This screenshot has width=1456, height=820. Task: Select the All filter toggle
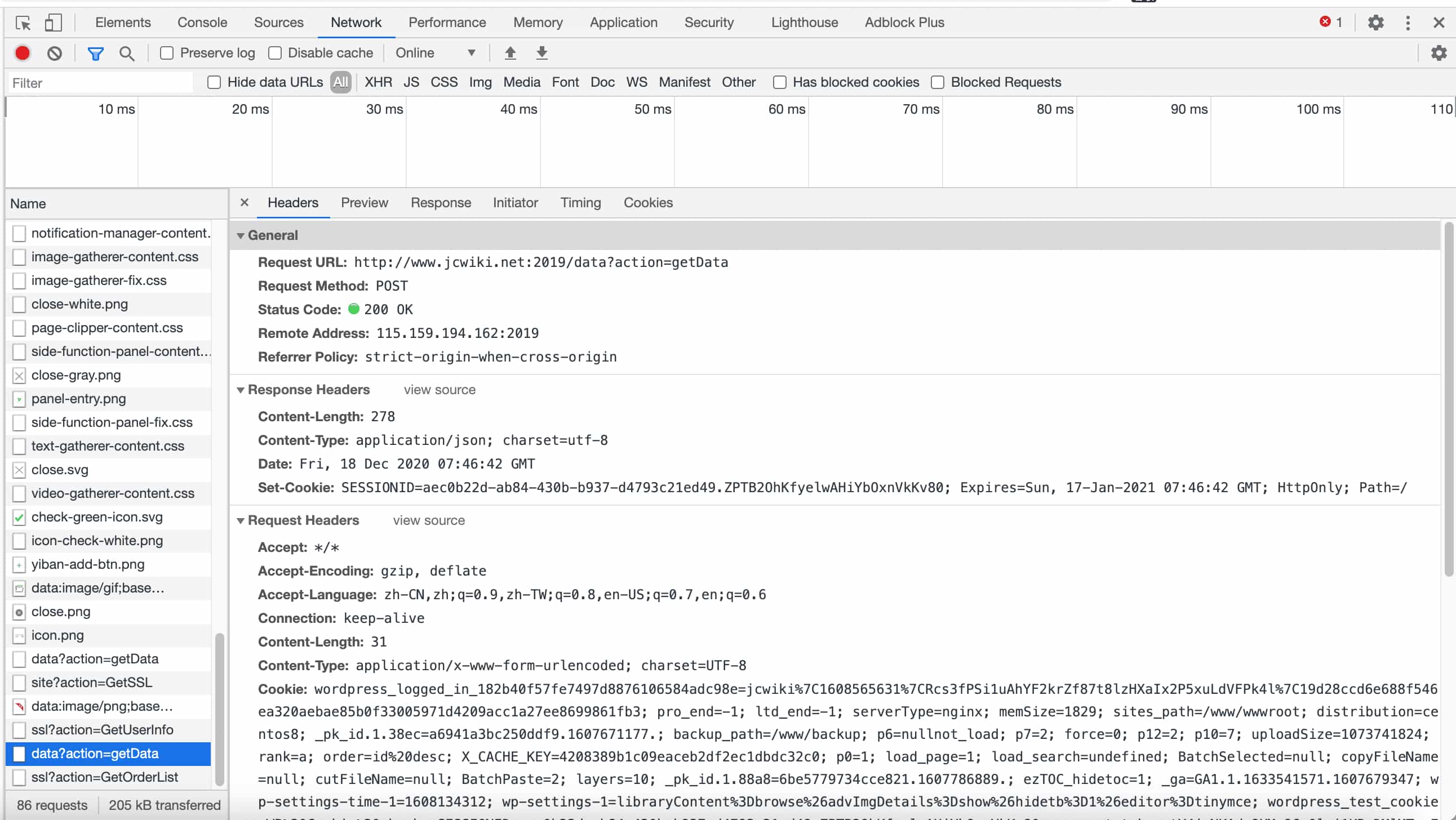tap(341, 83)
